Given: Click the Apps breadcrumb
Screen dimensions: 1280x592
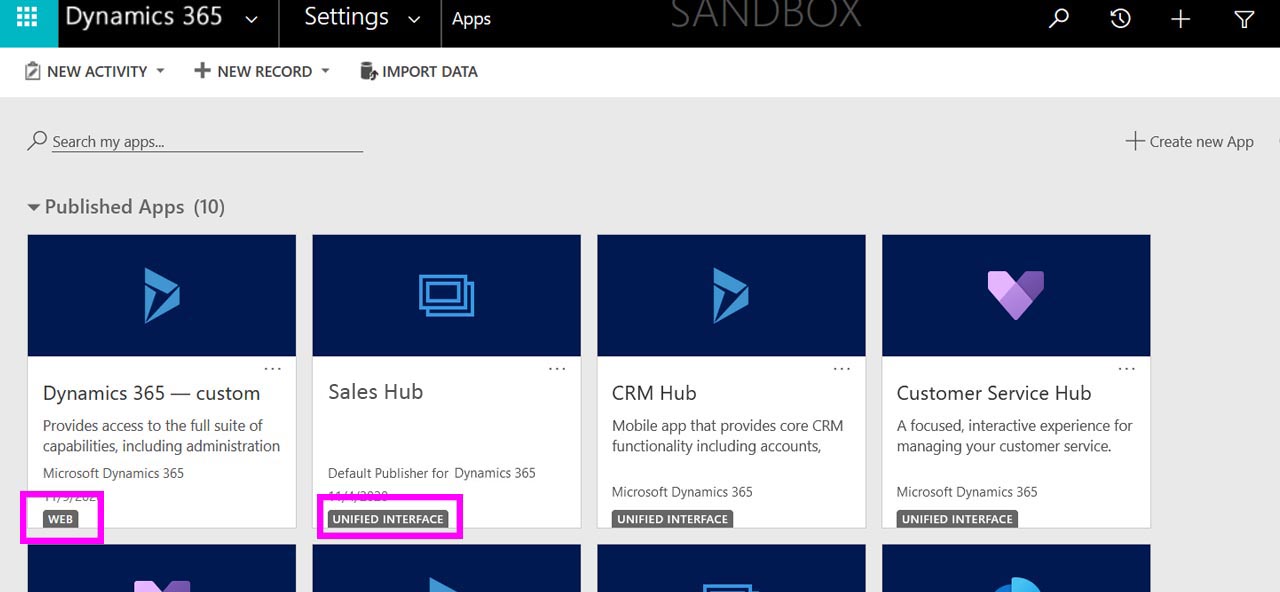Looking at the screenshot, I should 471,19.
